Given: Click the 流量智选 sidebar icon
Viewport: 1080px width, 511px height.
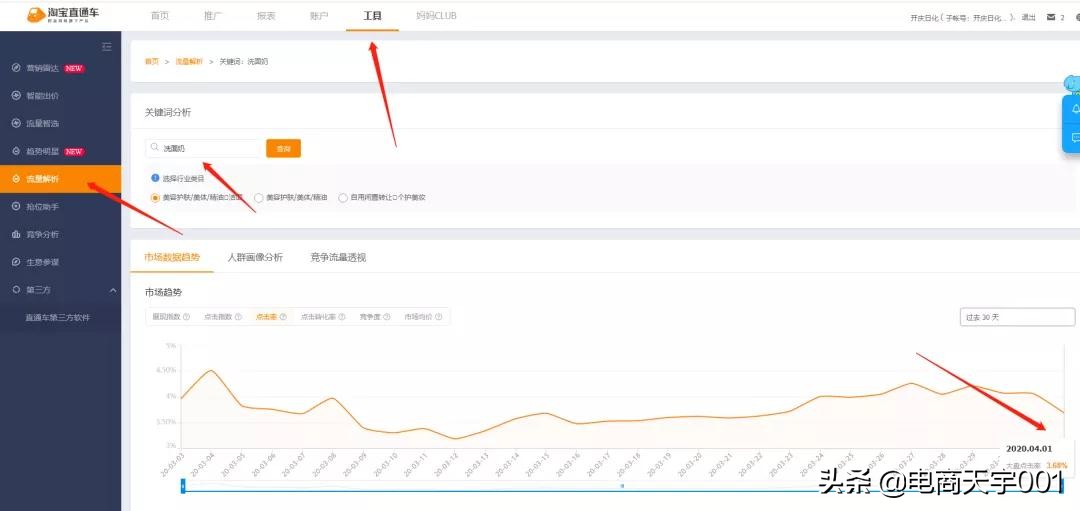Looking at the screenshot, I should point(17,123).
